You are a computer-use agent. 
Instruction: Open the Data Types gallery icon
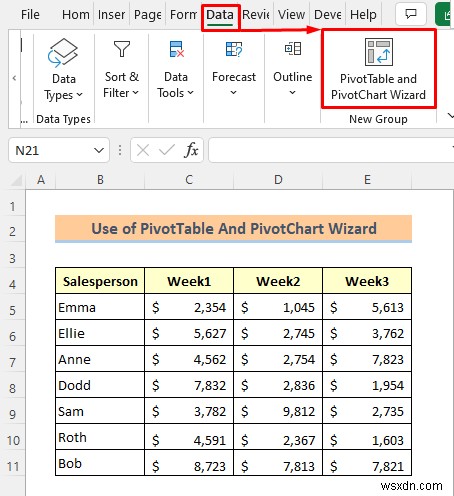63,53
